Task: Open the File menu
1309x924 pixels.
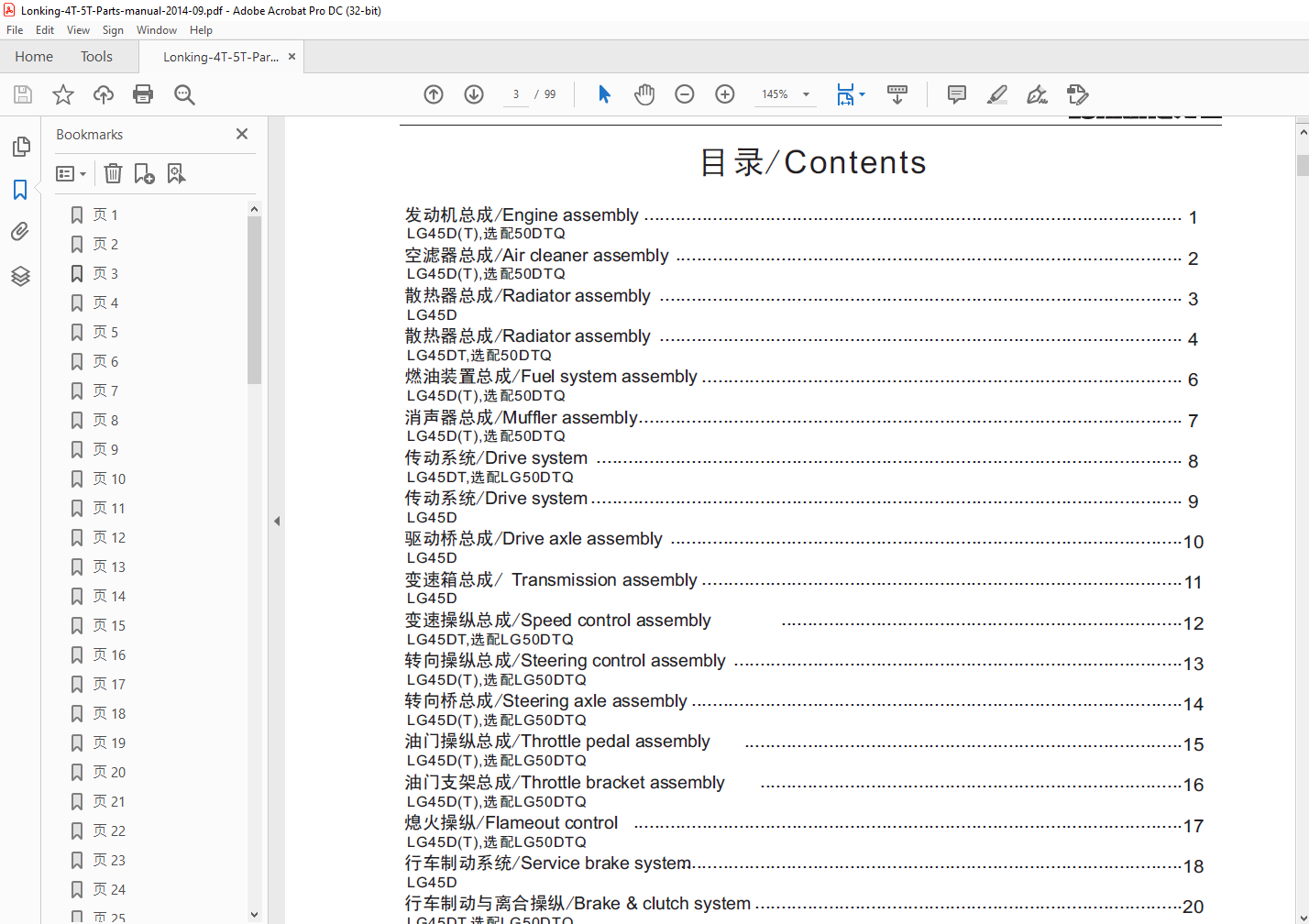Action: [15, 30]
